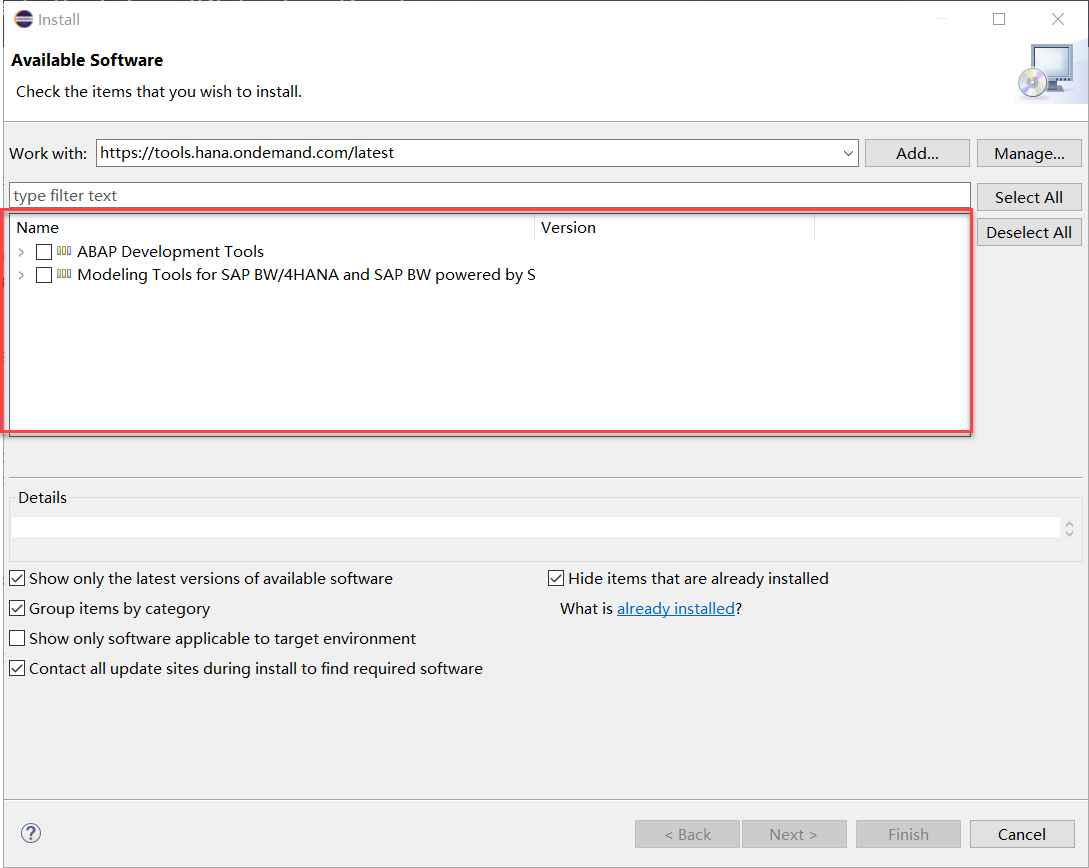Image resolution: width=1089 pixels, height=868 pixels.
Task: Expand the ABAP Development Tools tree node
Action: (x=22, y=252)
